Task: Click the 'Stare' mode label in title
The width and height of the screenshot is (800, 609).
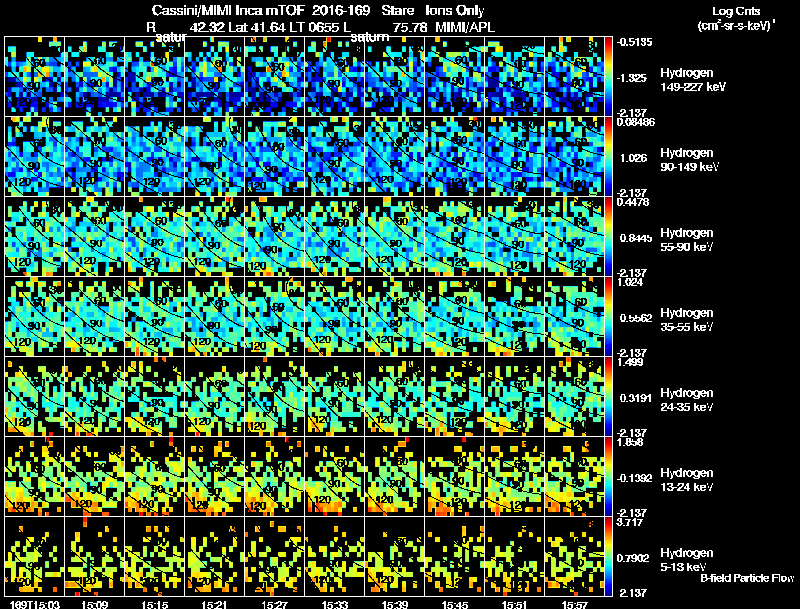Action: tap(397, 11)
